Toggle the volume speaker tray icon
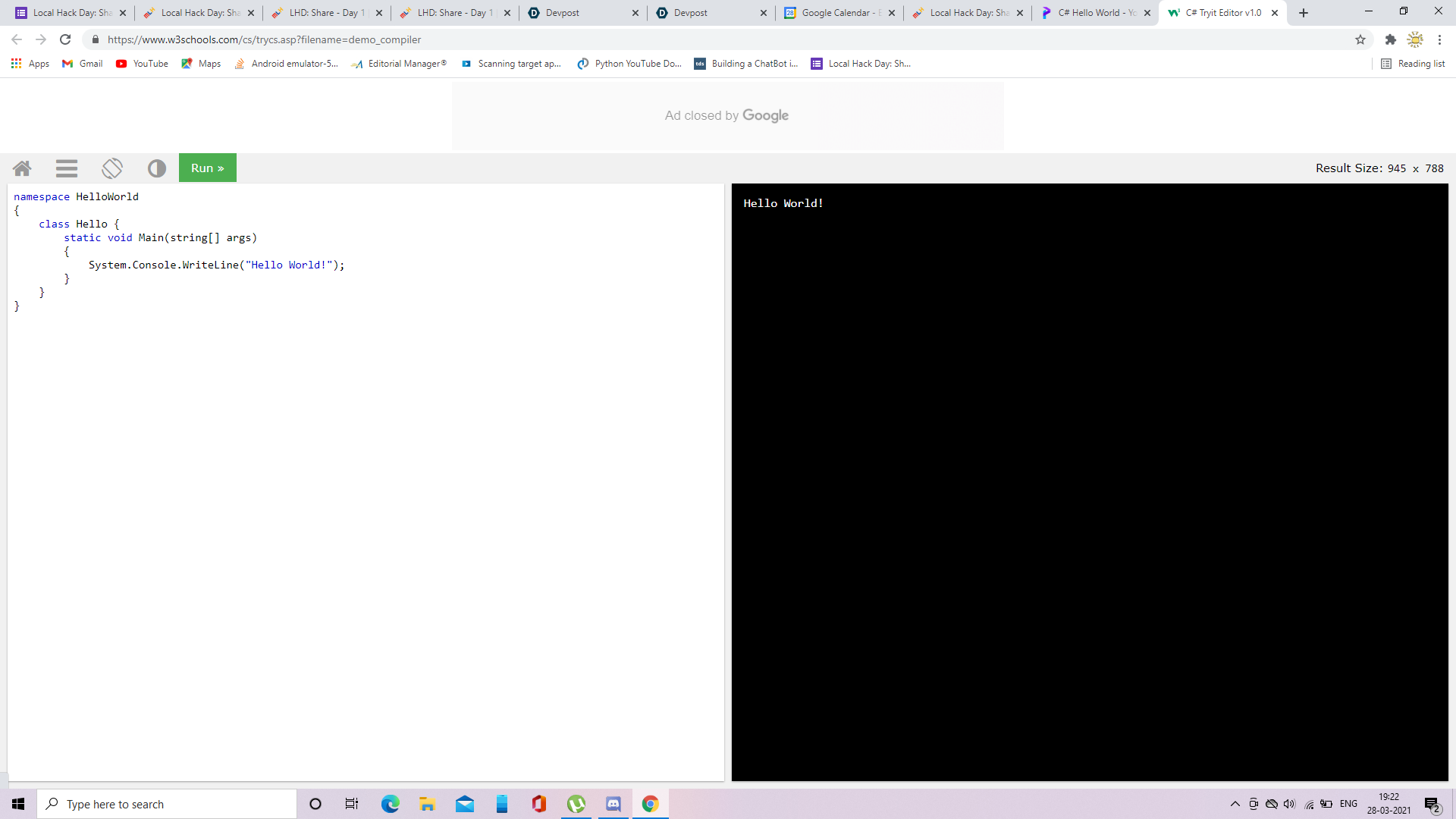 1290,804
